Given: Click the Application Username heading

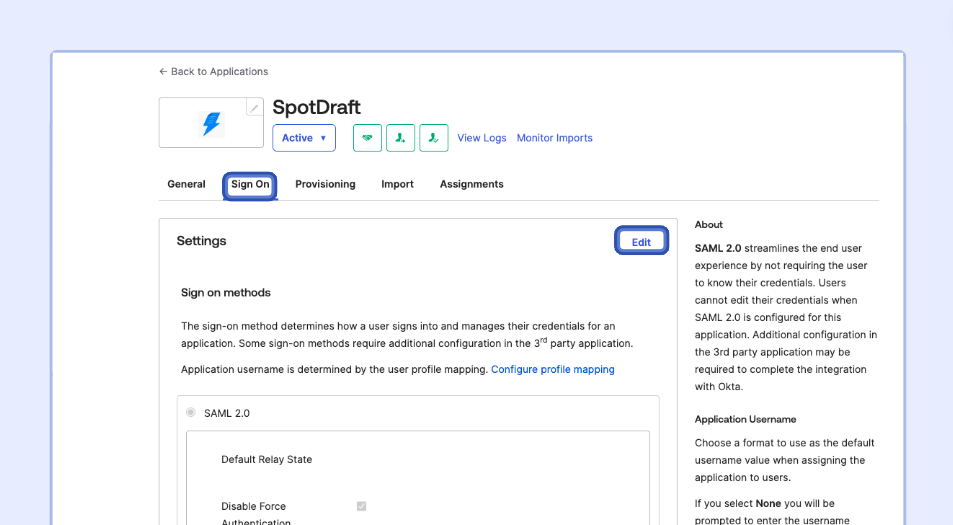Looking at the screenshot, I should click(x=745, y=419).
